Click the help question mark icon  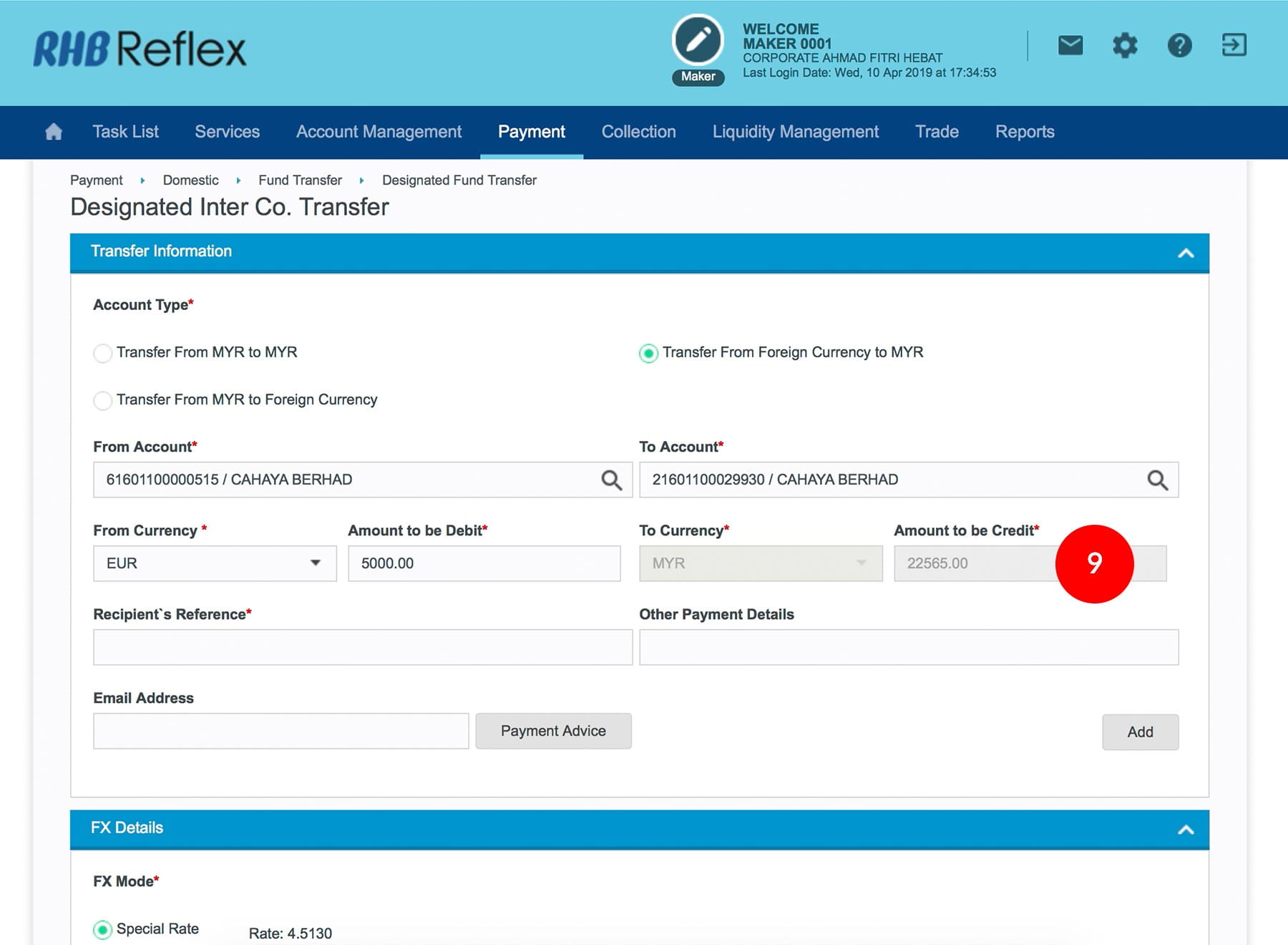[1179, 46]
